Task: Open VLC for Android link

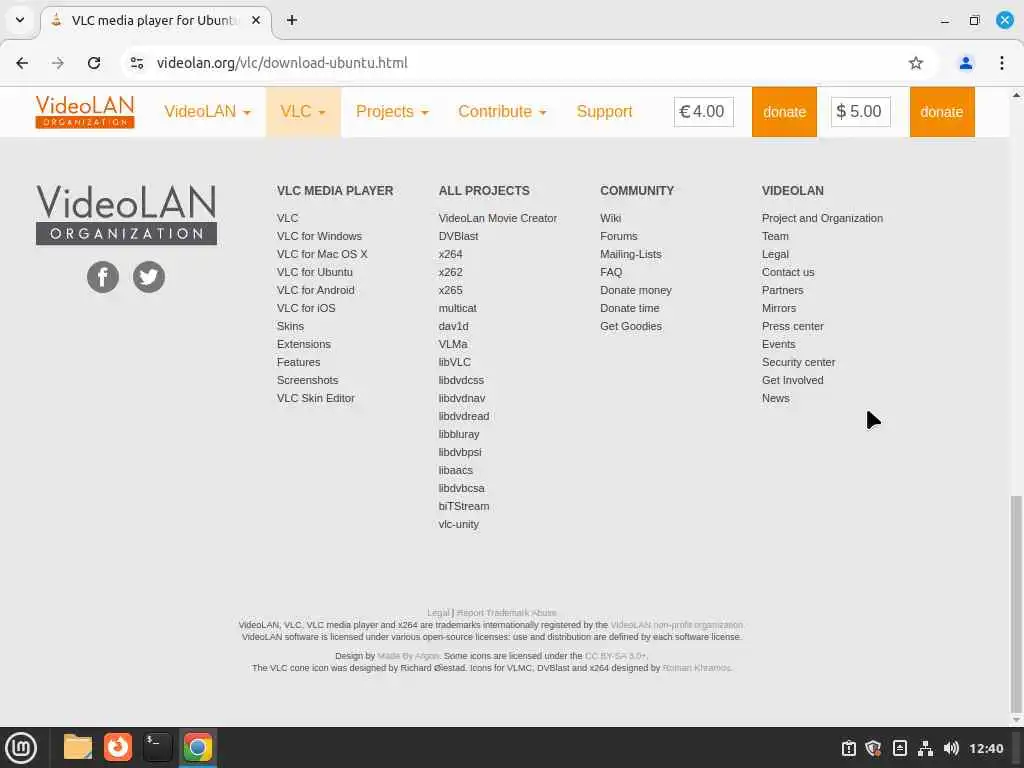Action: 315,290
